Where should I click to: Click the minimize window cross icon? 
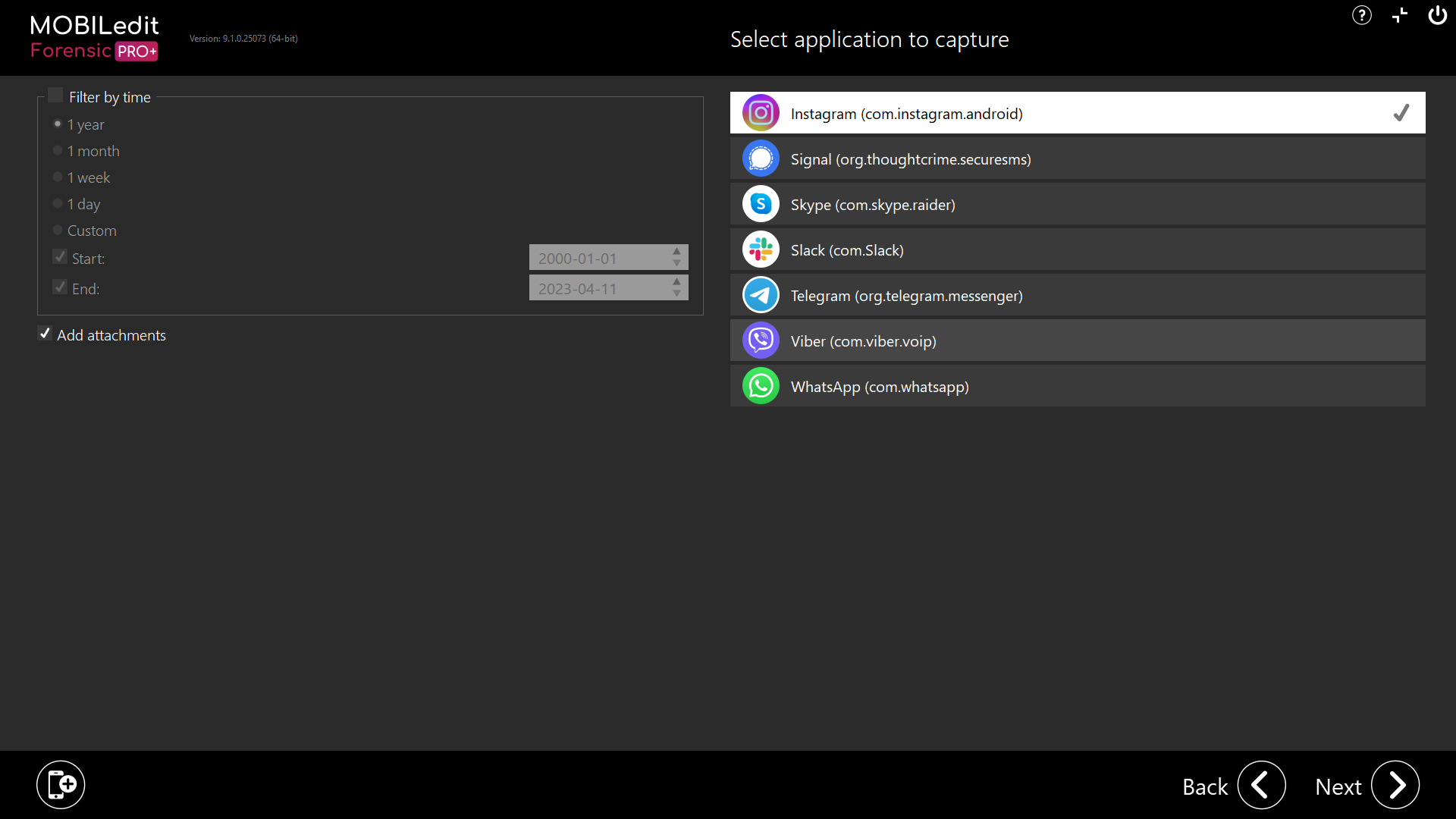point(1400,15)
